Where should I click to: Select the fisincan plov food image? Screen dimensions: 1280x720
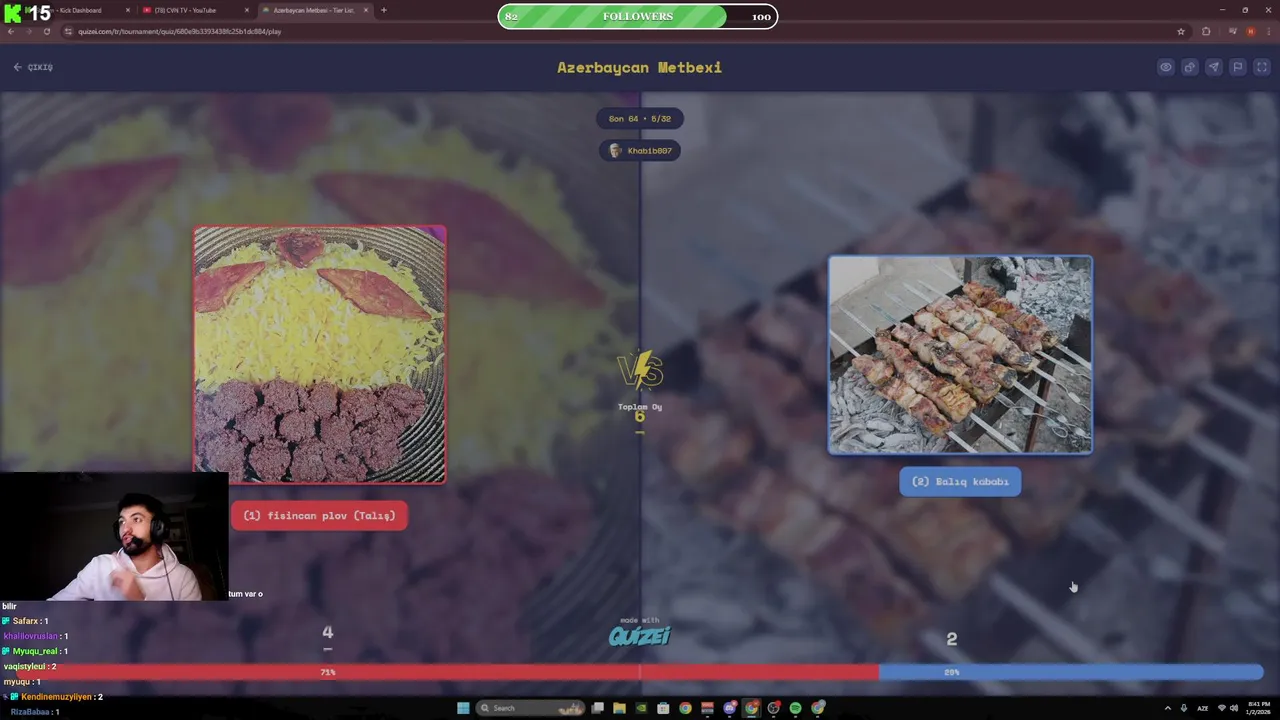tap(319, 355)
